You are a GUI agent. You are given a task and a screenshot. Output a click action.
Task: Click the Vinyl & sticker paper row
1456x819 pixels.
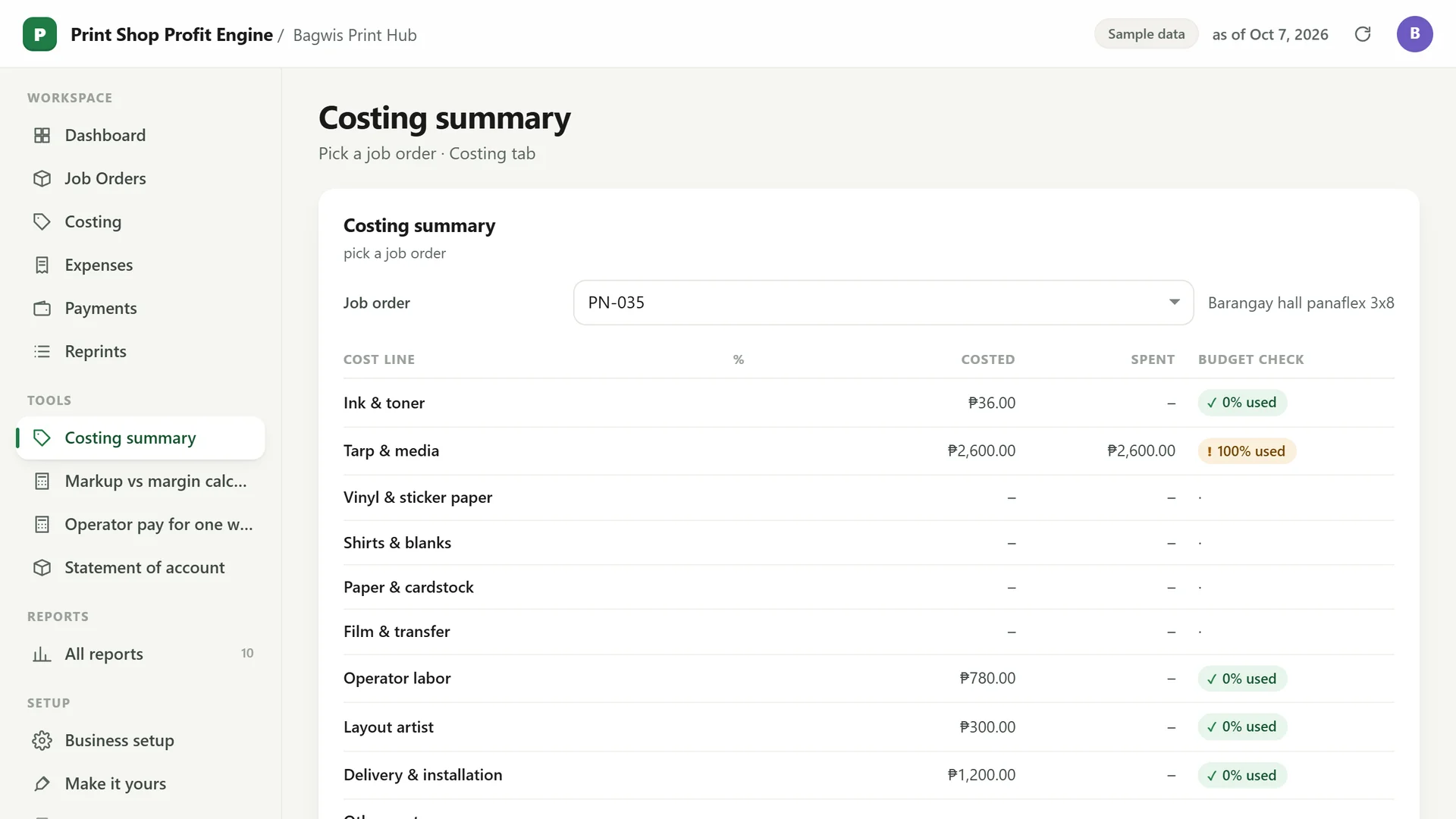pos(869,497)
